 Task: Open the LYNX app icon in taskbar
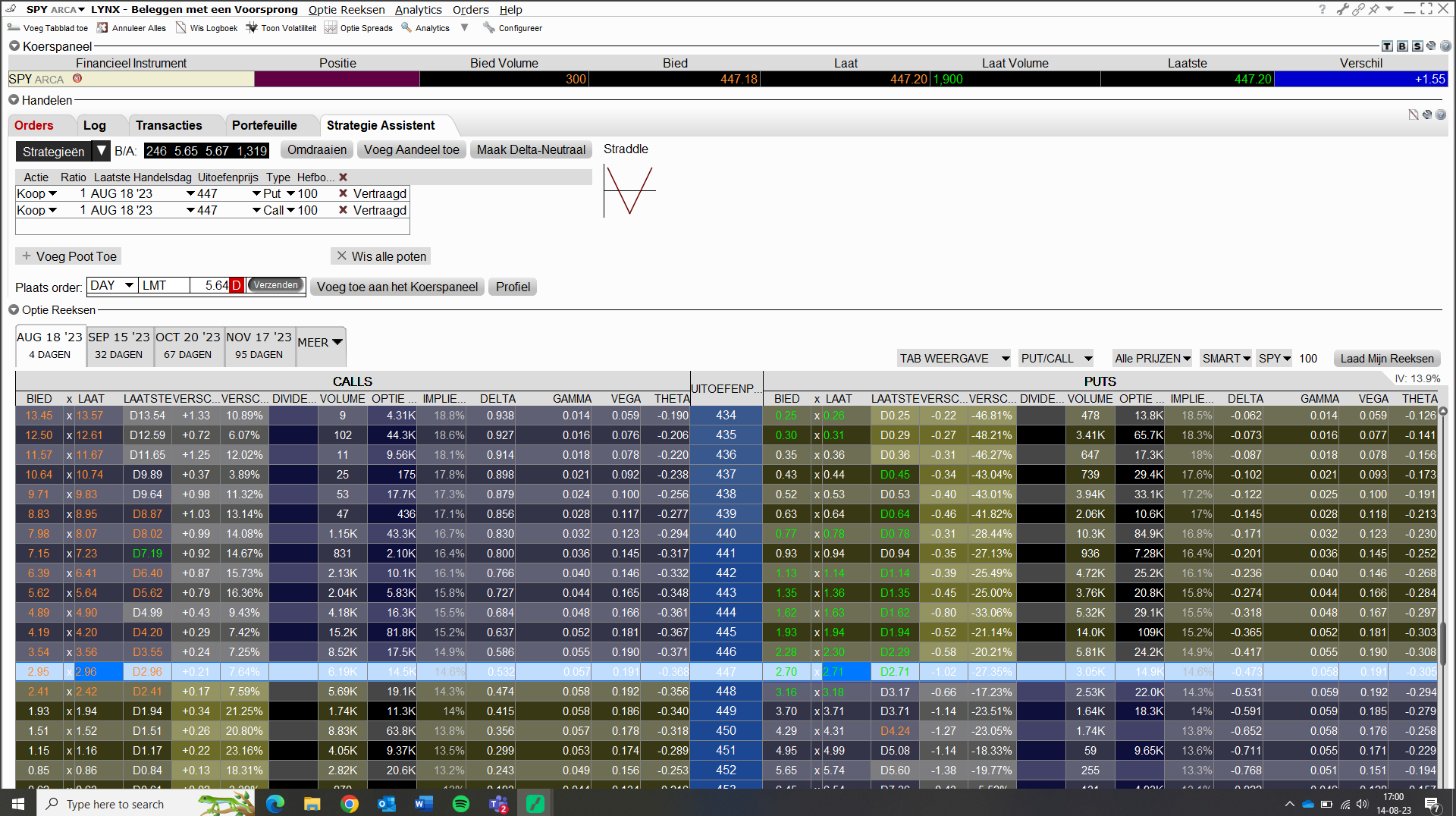coord(535,803)
